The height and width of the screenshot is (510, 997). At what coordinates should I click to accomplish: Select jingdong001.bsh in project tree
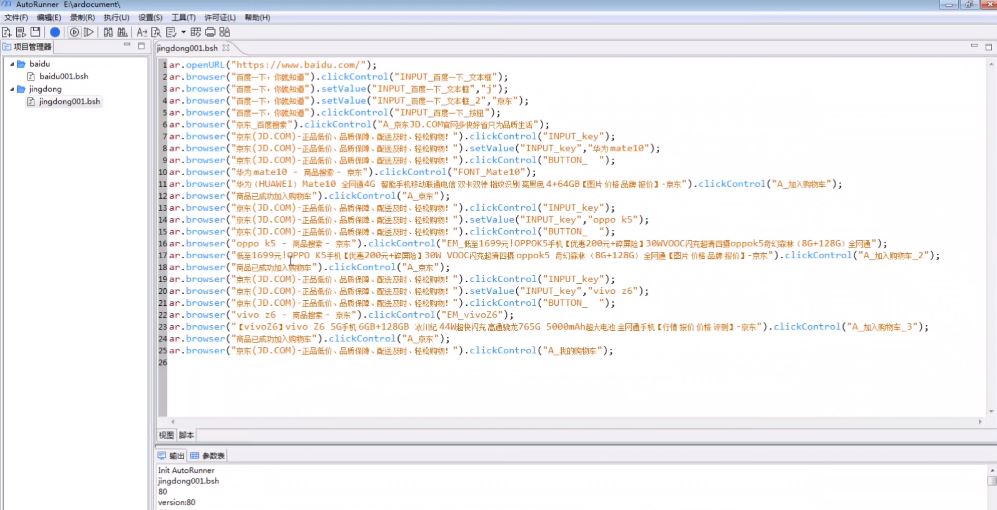69,102
